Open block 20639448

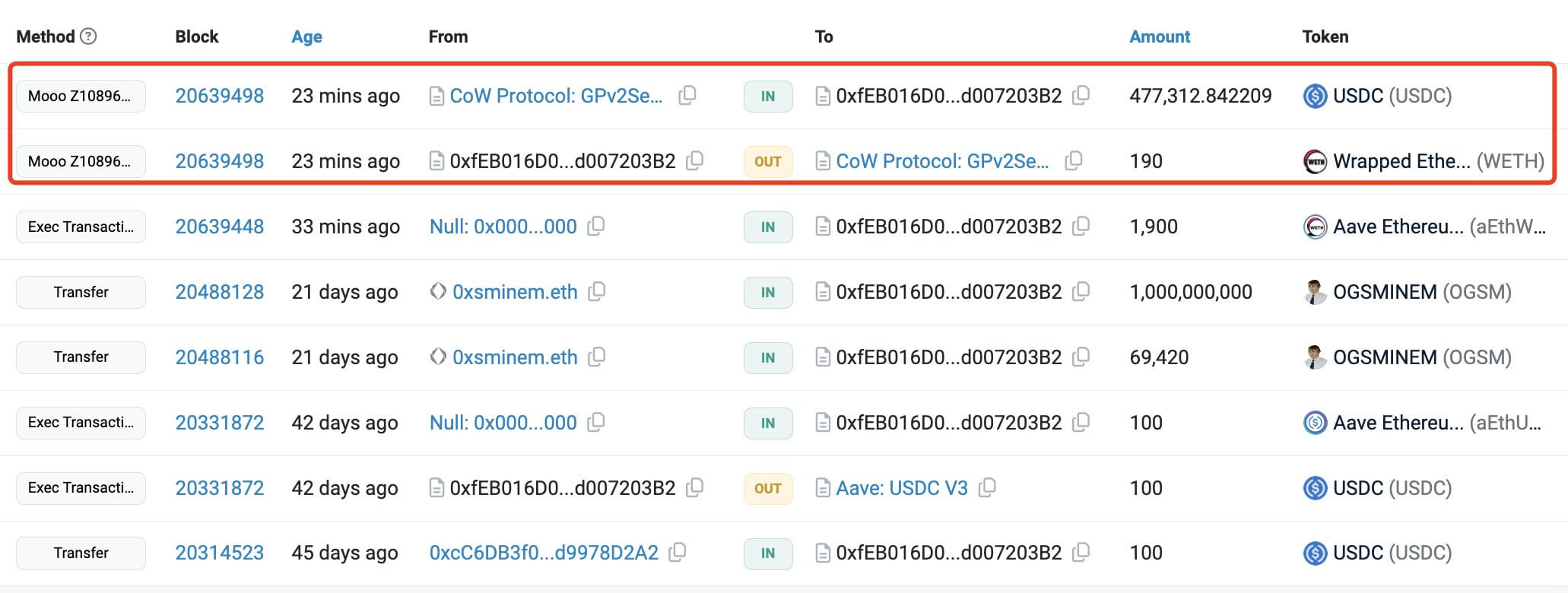219,227
